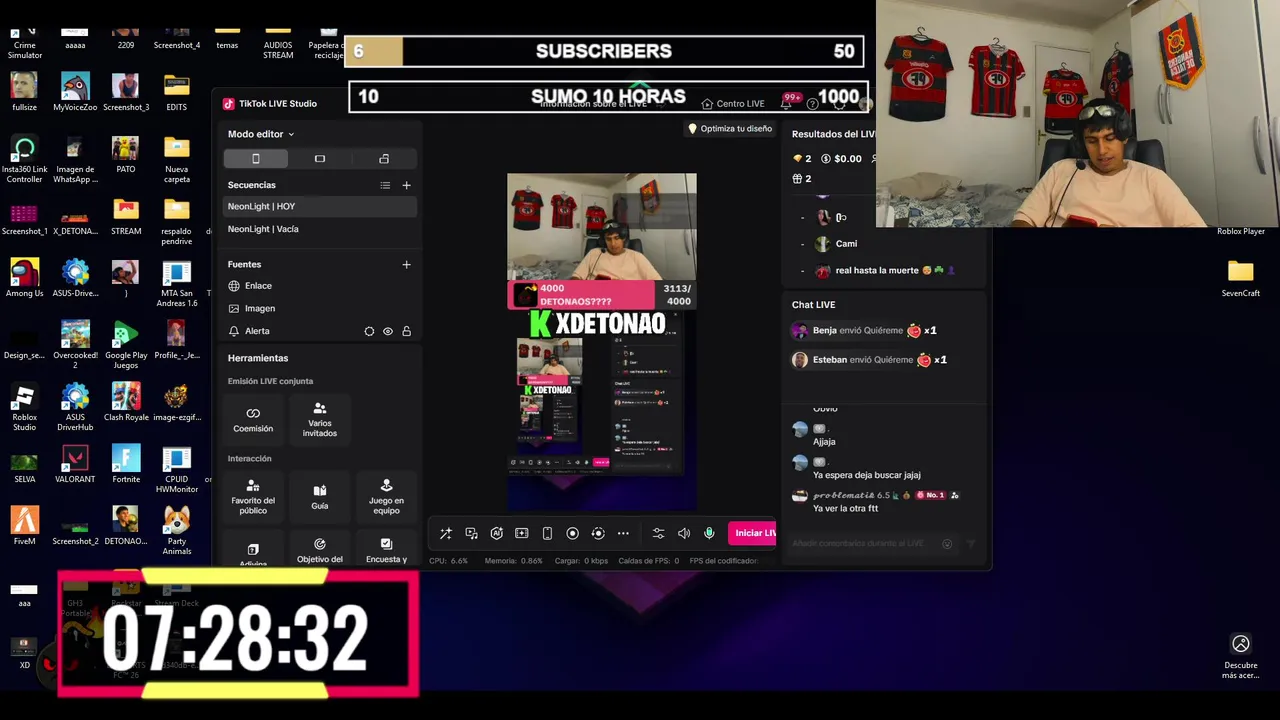Click the Iniciar LIVE button
Image resolution: width=1280 pixels, height=720 pixels.
pos(752,533)
